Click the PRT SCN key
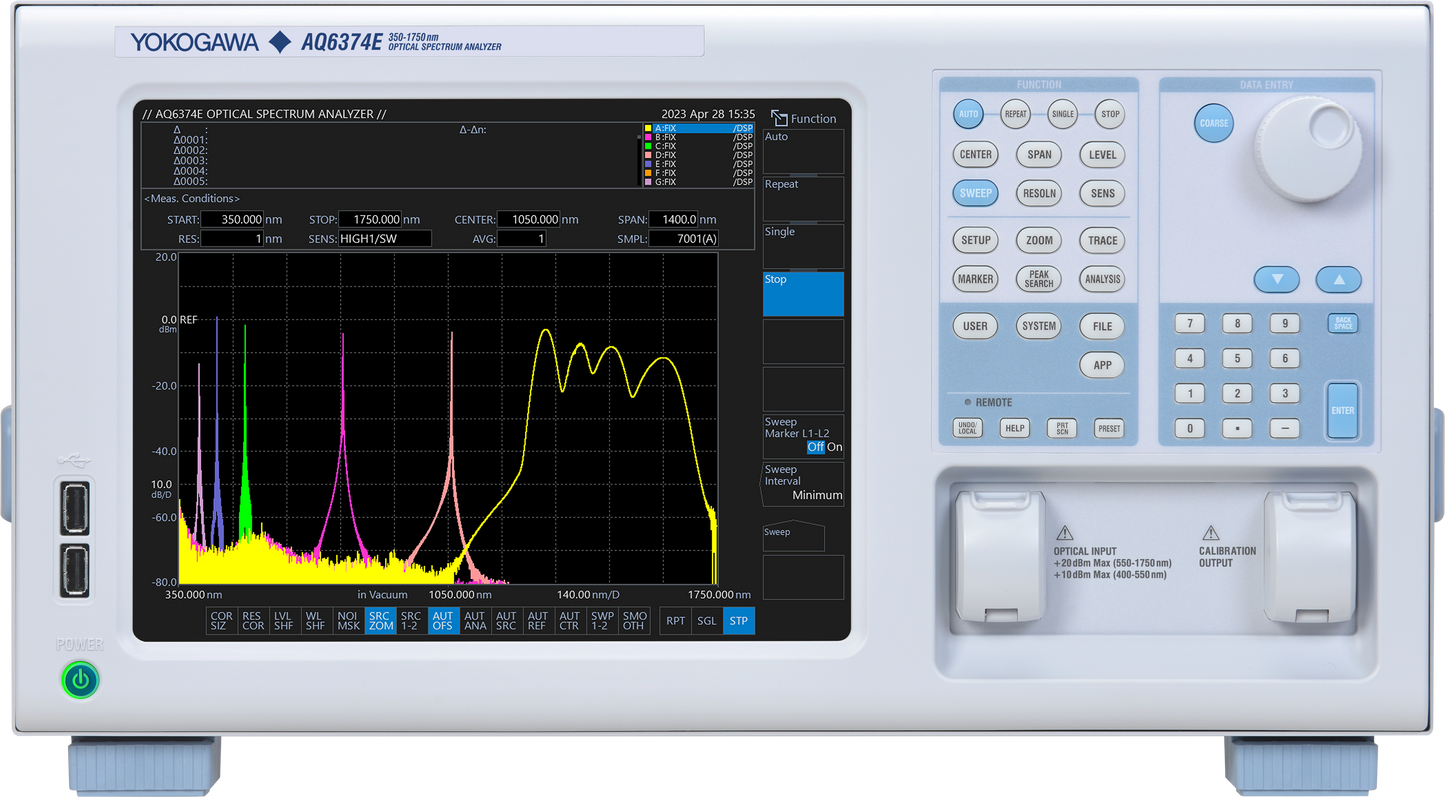 [x=1062, y=428]
